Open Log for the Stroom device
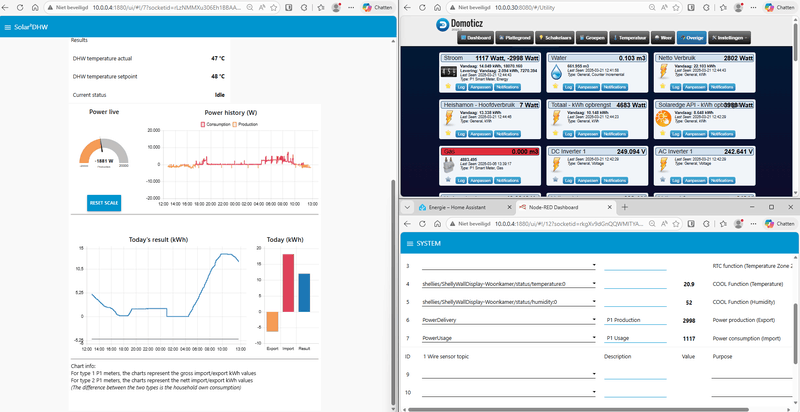Screen dimensions: 800x412 [x=461, y=87]
